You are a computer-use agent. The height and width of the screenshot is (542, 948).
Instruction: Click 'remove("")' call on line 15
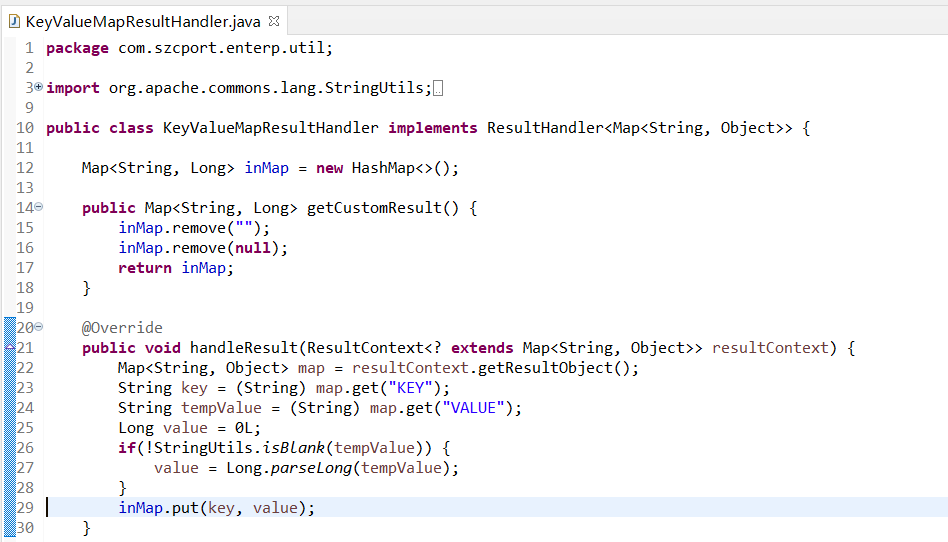click(216, 228)
